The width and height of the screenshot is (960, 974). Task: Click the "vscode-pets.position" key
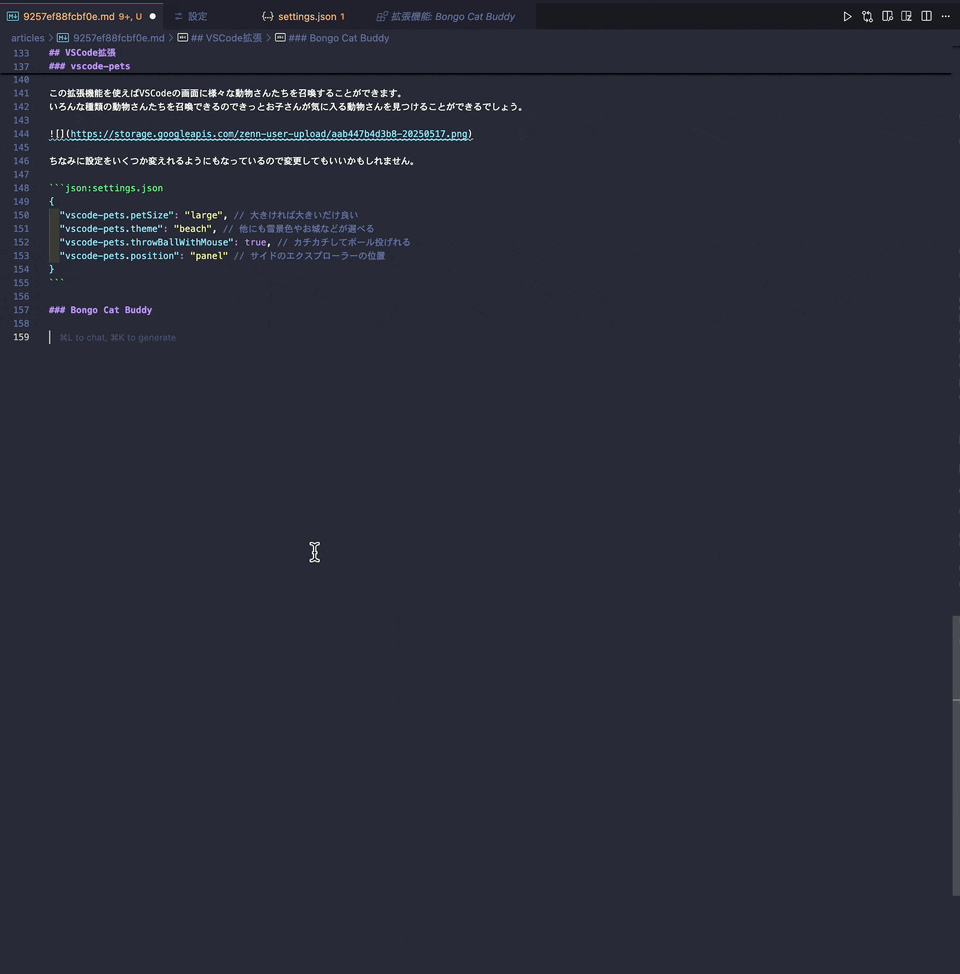click(119, 257)
